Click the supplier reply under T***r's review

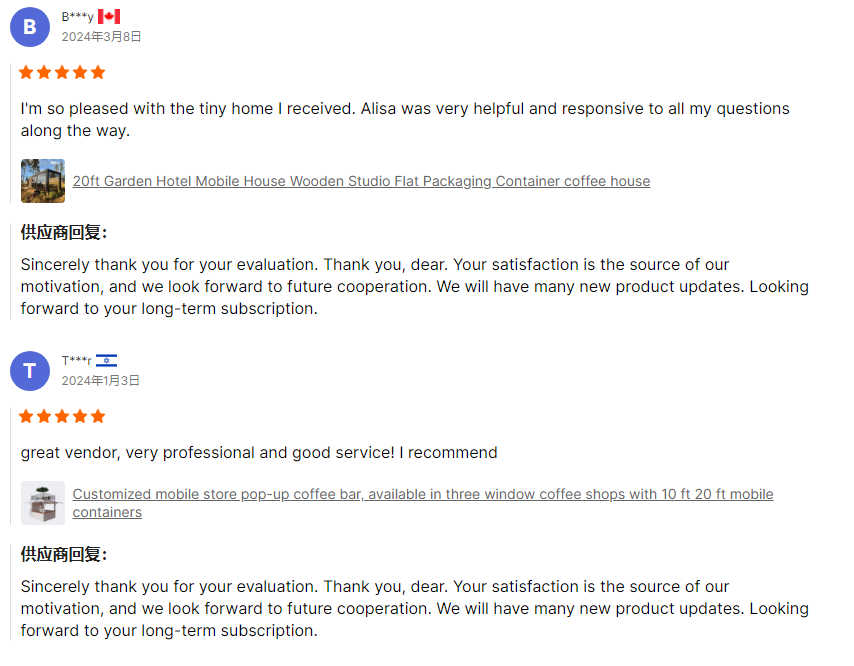click(415, 608)
